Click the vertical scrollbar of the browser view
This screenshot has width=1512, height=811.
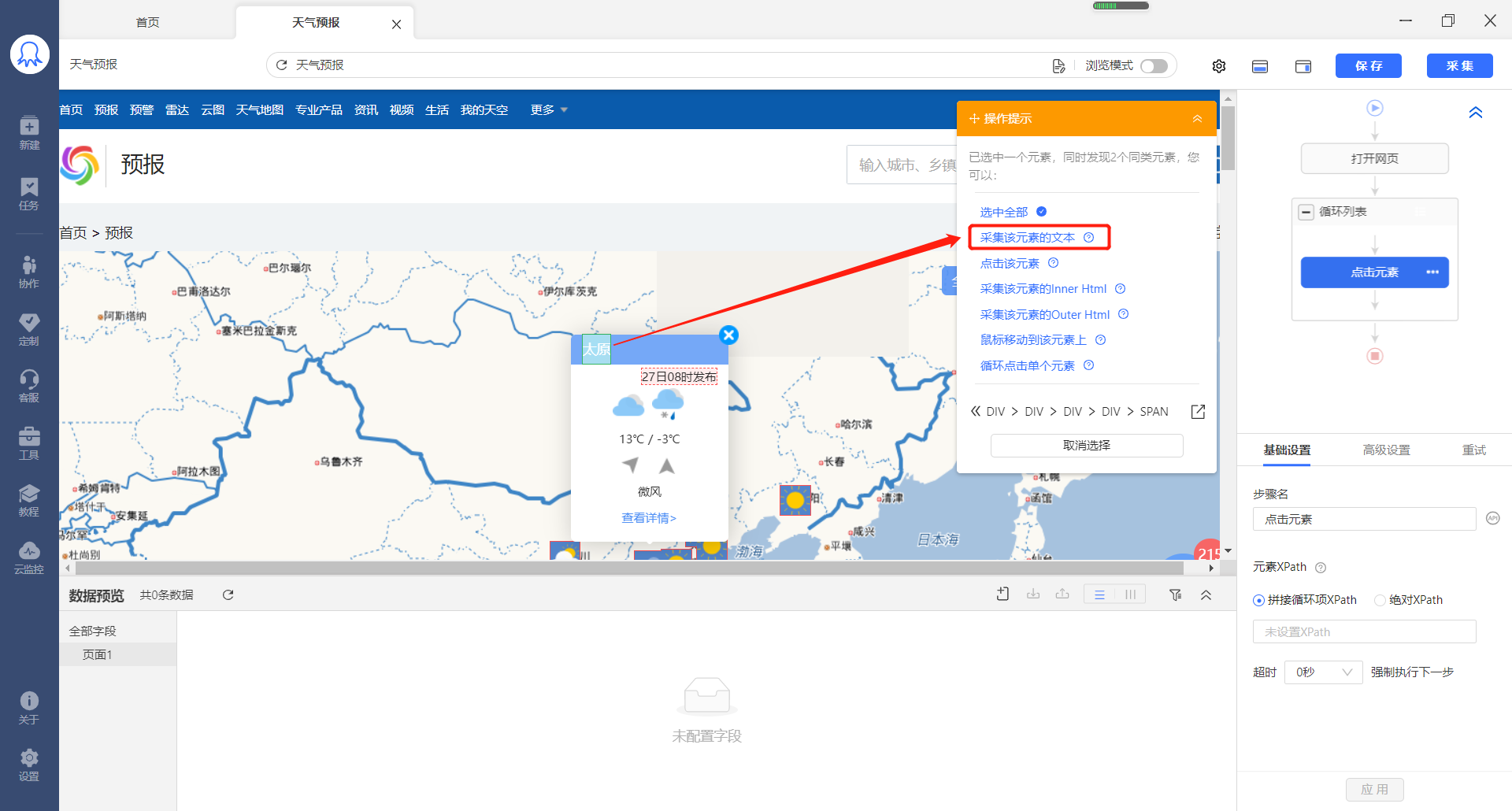(1228, 139)
